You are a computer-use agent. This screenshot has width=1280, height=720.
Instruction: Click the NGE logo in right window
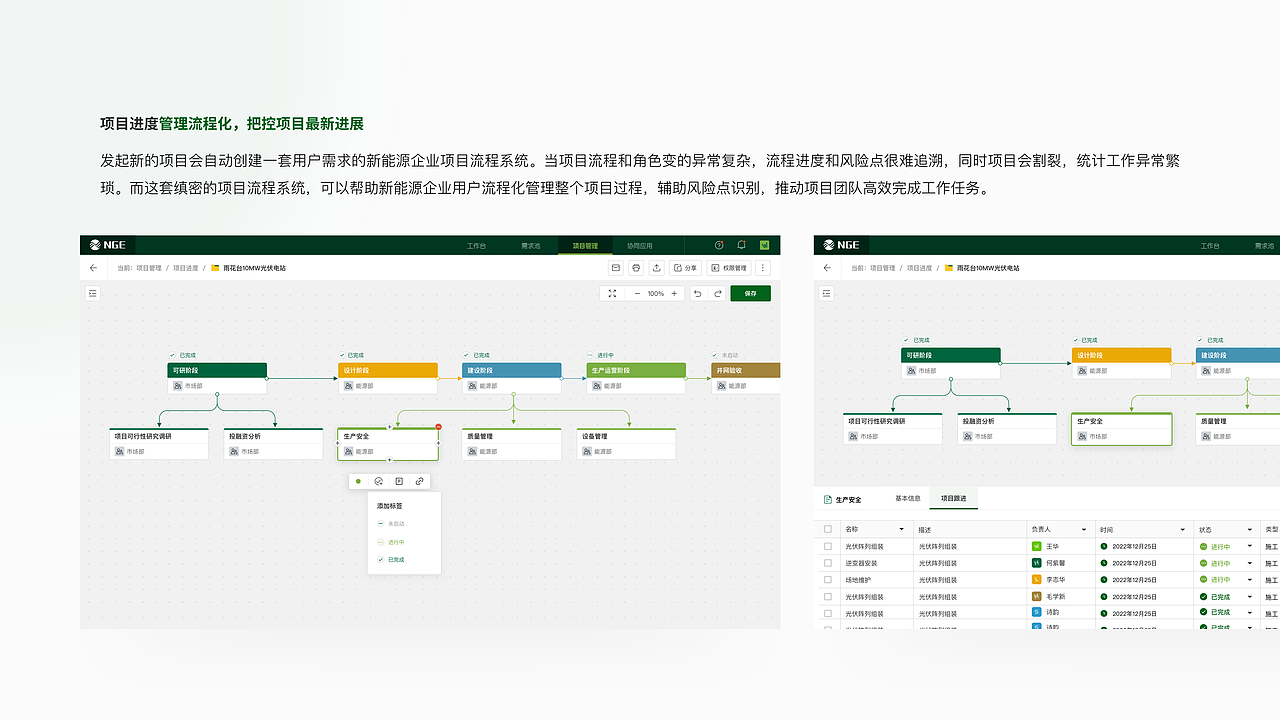pos(841,245)
